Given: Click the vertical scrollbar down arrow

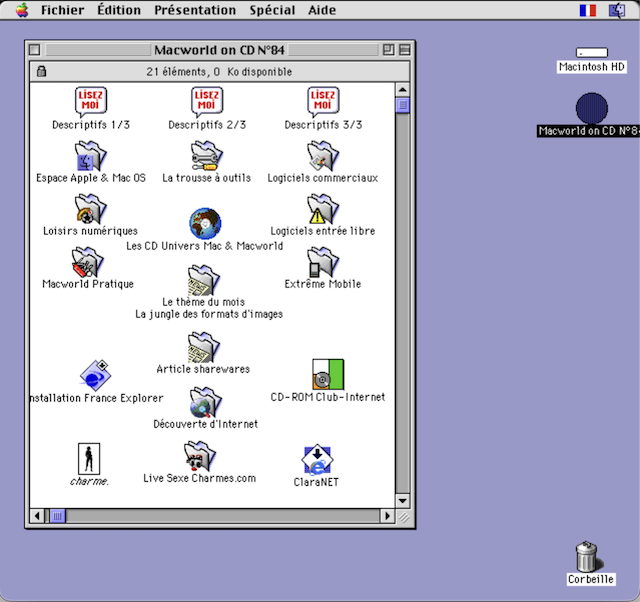Looking at the screenshot, I should pos(402,501).
